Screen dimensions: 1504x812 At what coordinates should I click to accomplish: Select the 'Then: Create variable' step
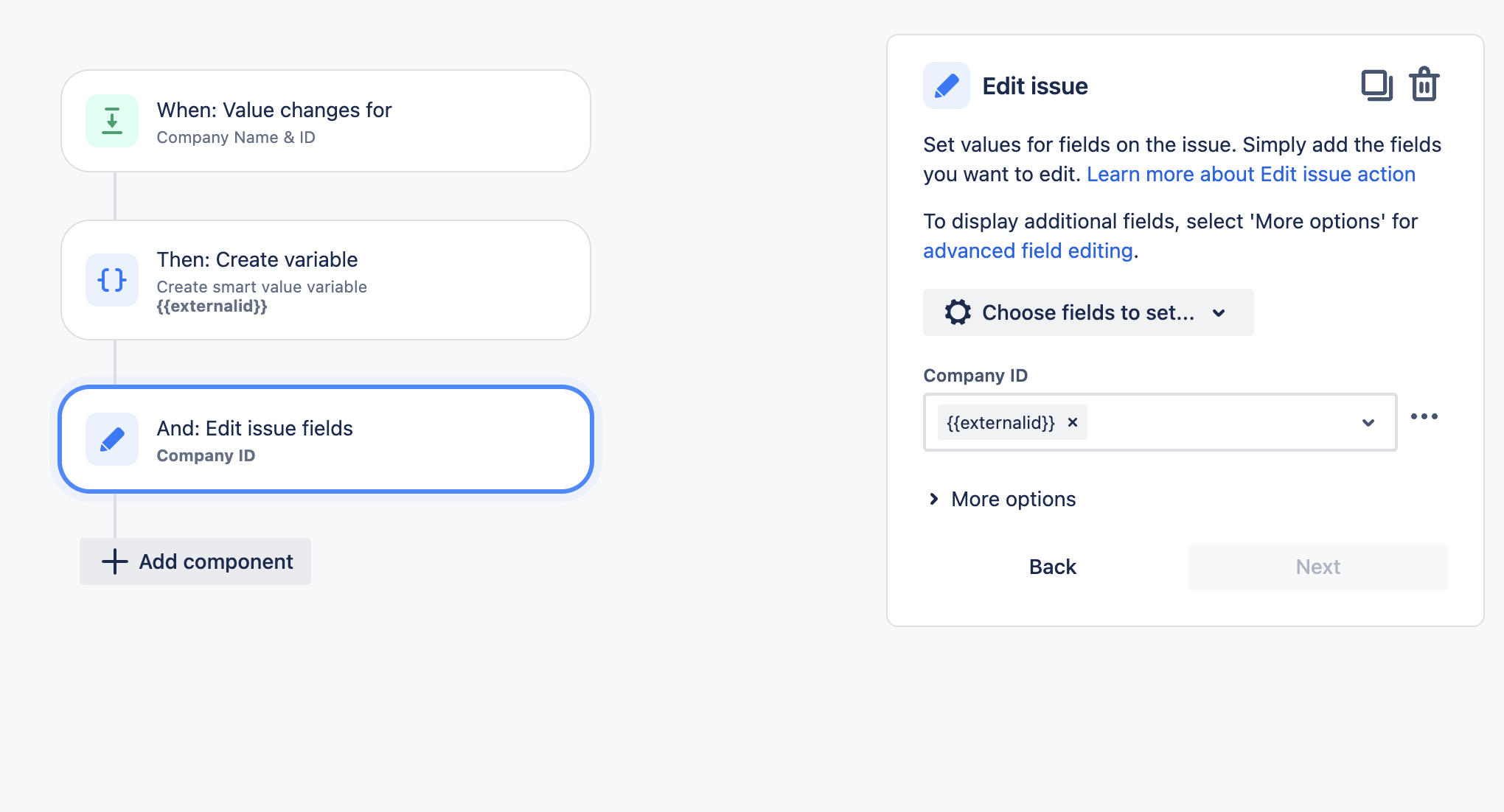tap(324, 280)
